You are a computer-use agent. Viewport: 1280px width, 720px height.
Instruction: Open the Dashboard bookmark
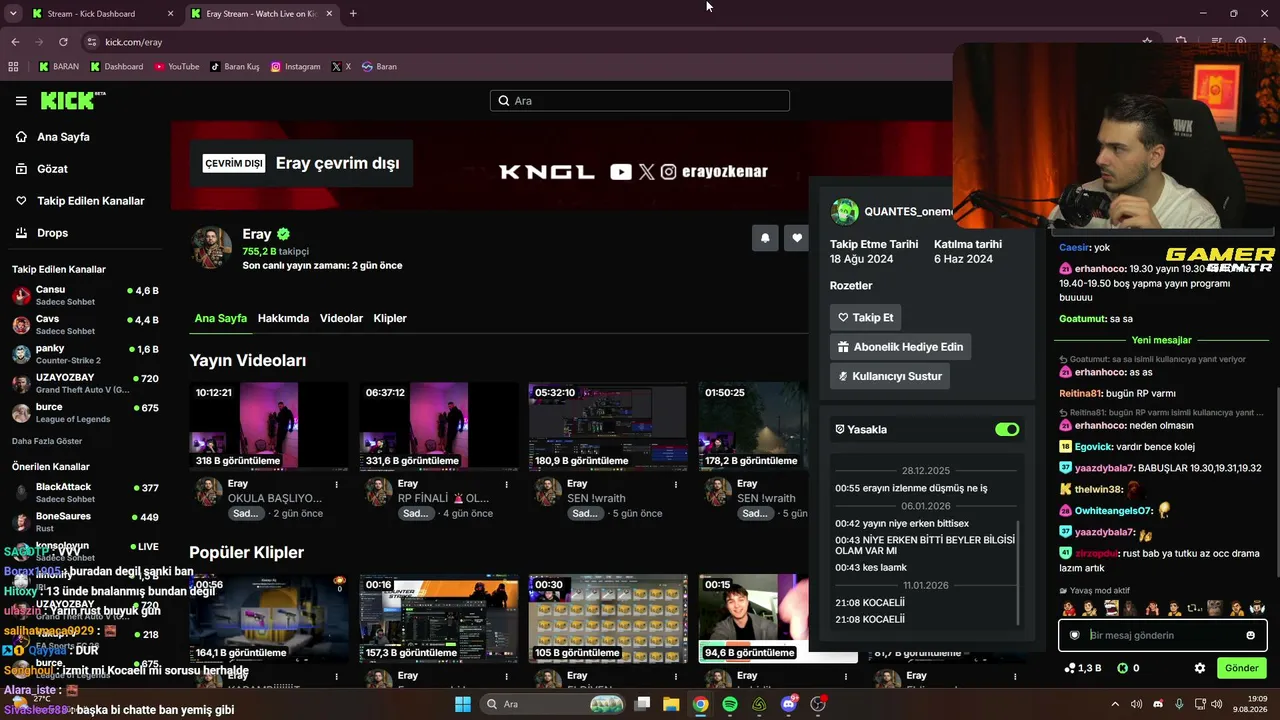(x=117, y=67)
